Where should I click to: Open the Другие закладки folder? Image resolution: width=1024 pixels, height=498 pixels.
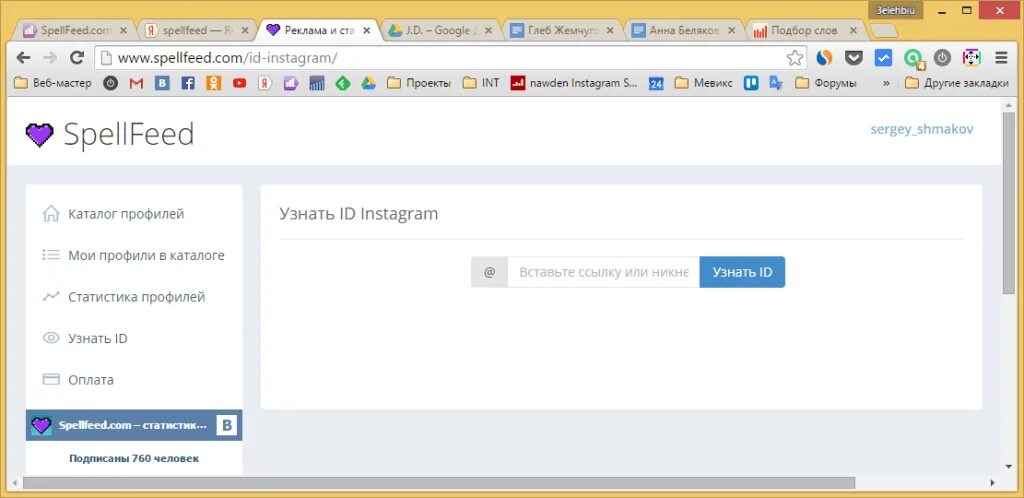[x=957, y=84]
